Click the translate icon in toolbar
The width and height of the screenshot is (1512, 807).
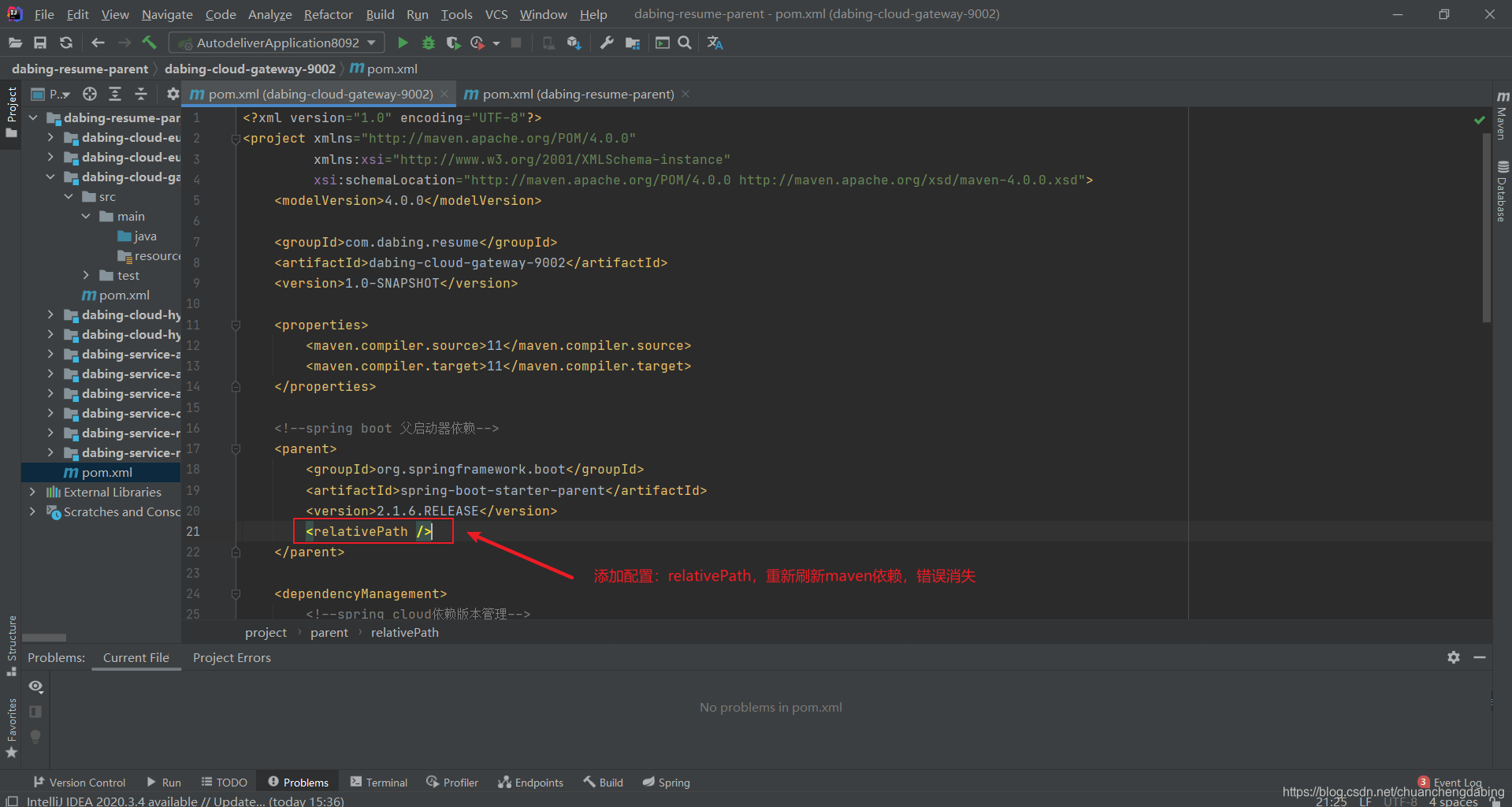(x=715, y=43)
